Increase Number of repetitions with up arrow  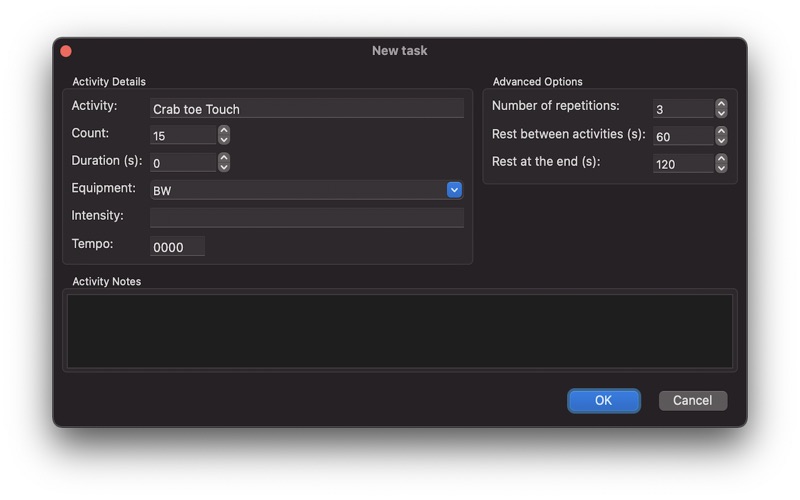(721, 104)
